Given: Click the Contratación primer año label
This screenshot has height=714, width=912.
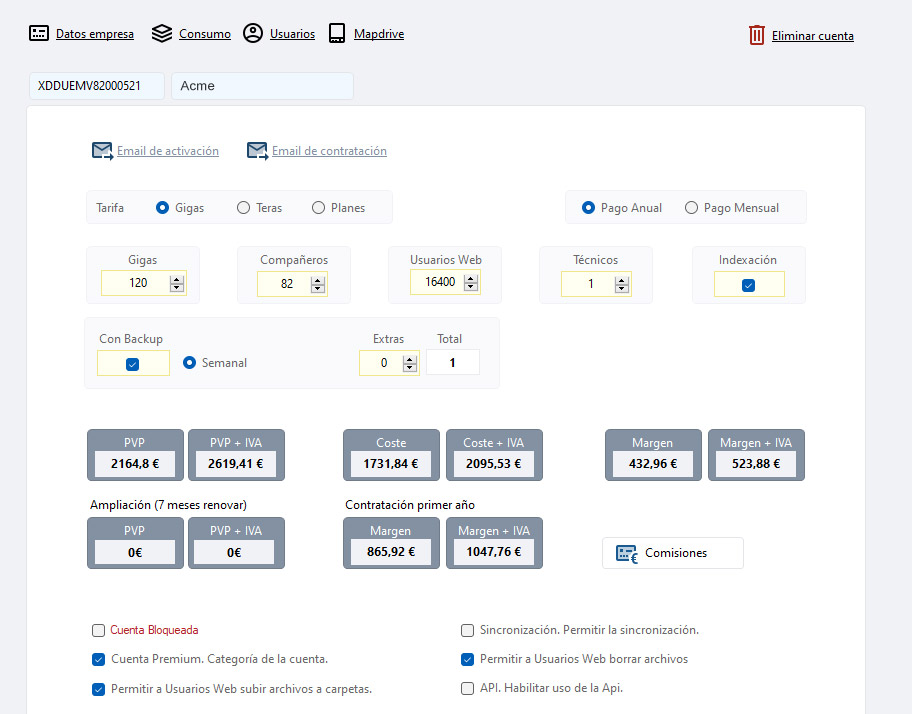Looking at the screenshot, I should click(410, 505).
